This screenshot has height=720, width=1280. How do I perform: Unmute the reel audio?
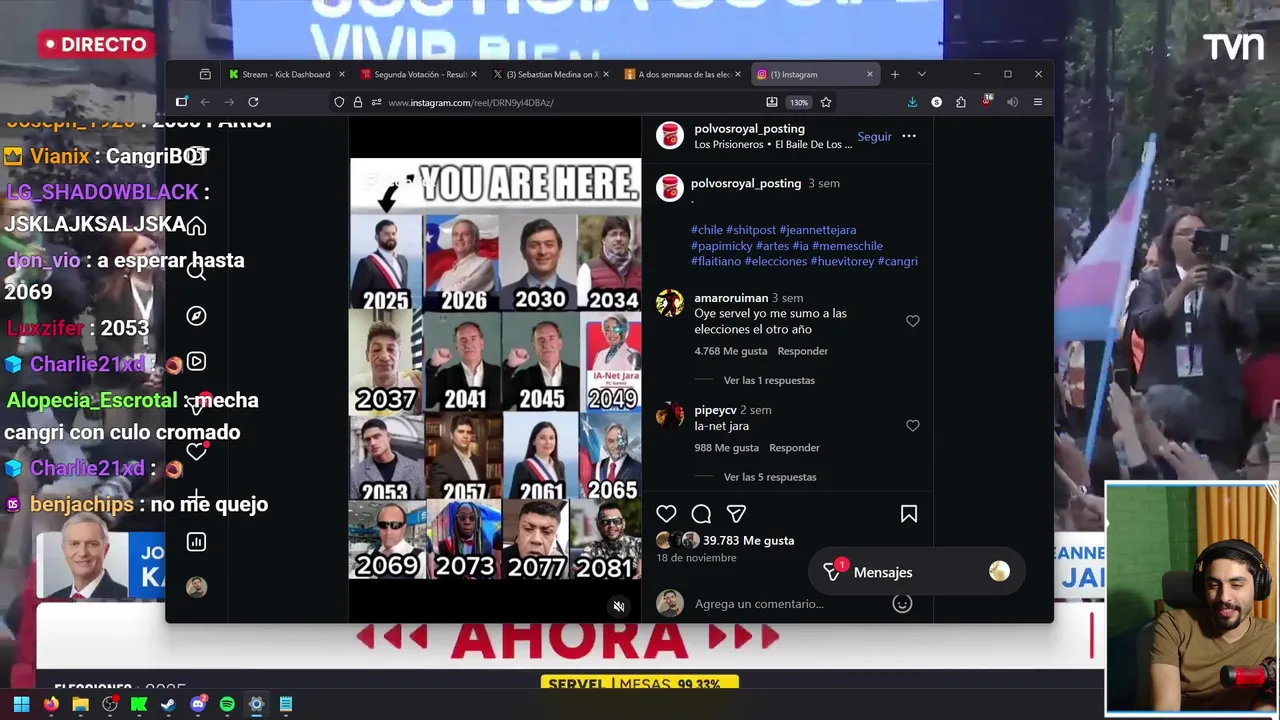pos(619,606)
